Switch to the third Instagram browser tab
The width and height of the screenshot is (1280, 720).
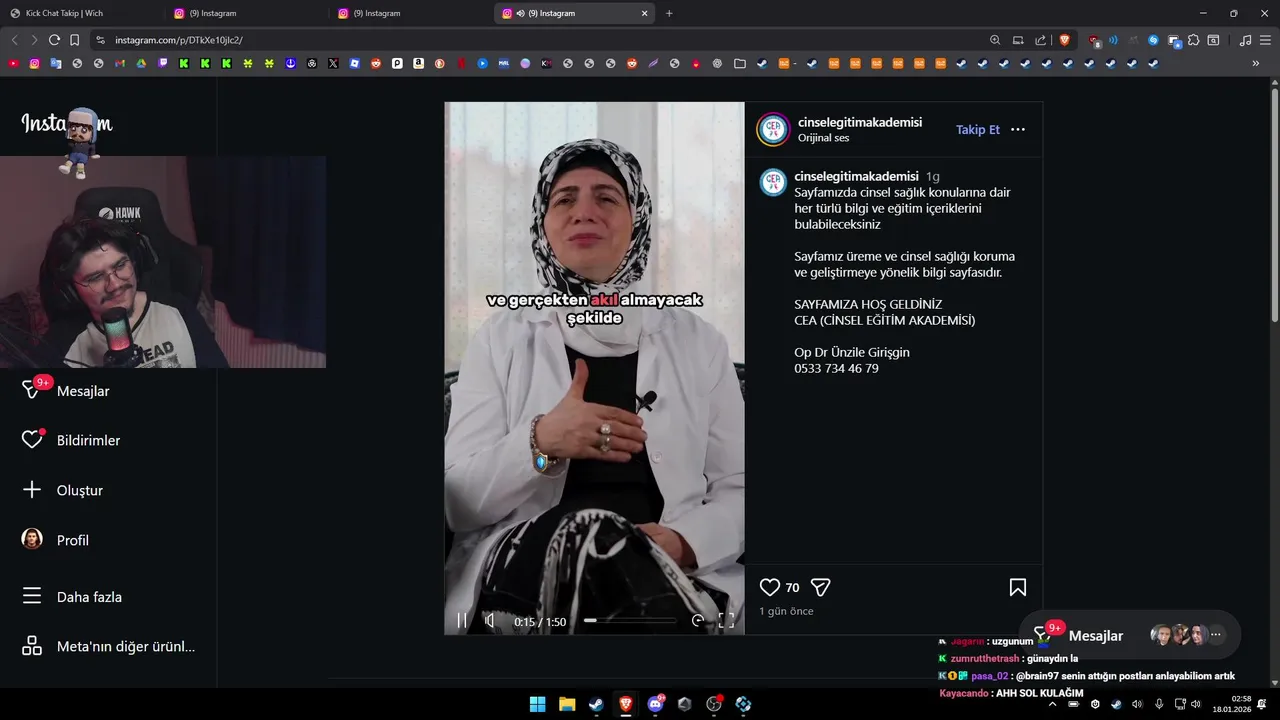tap(410, 13)
